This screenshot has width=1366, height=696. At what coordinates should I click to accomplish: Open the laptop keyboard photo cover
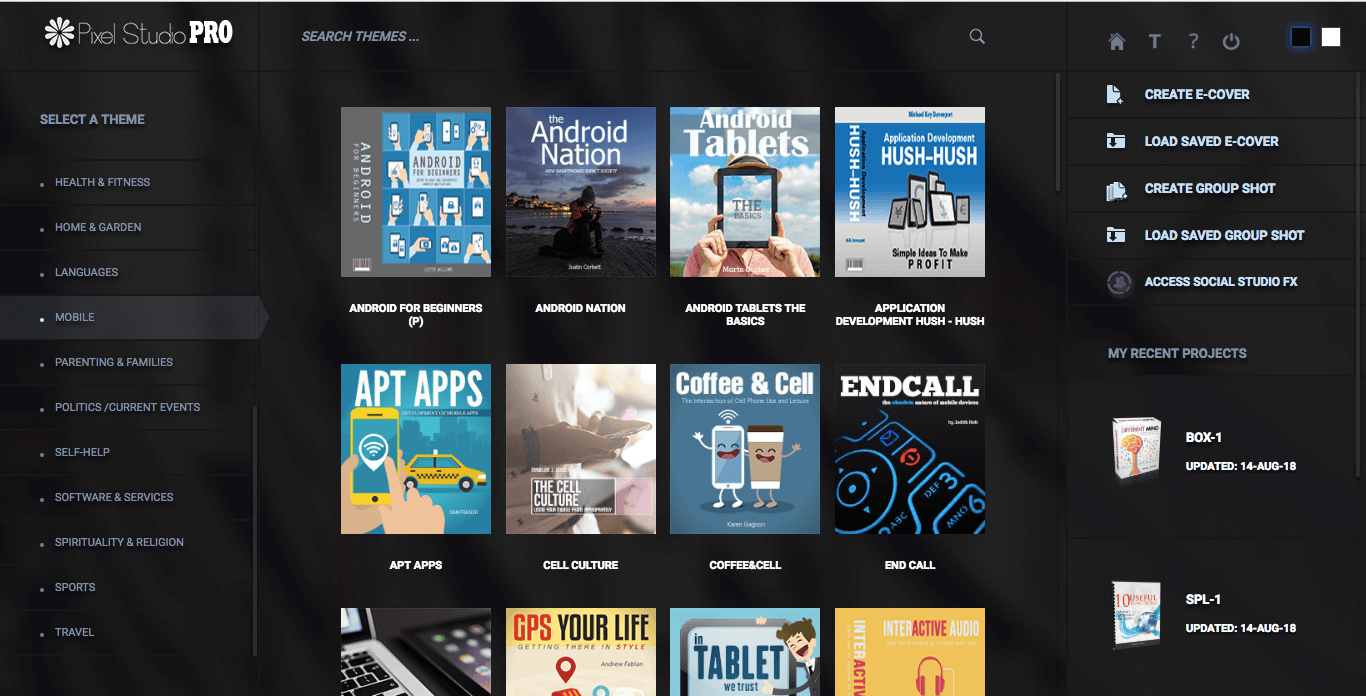(416, 652)
